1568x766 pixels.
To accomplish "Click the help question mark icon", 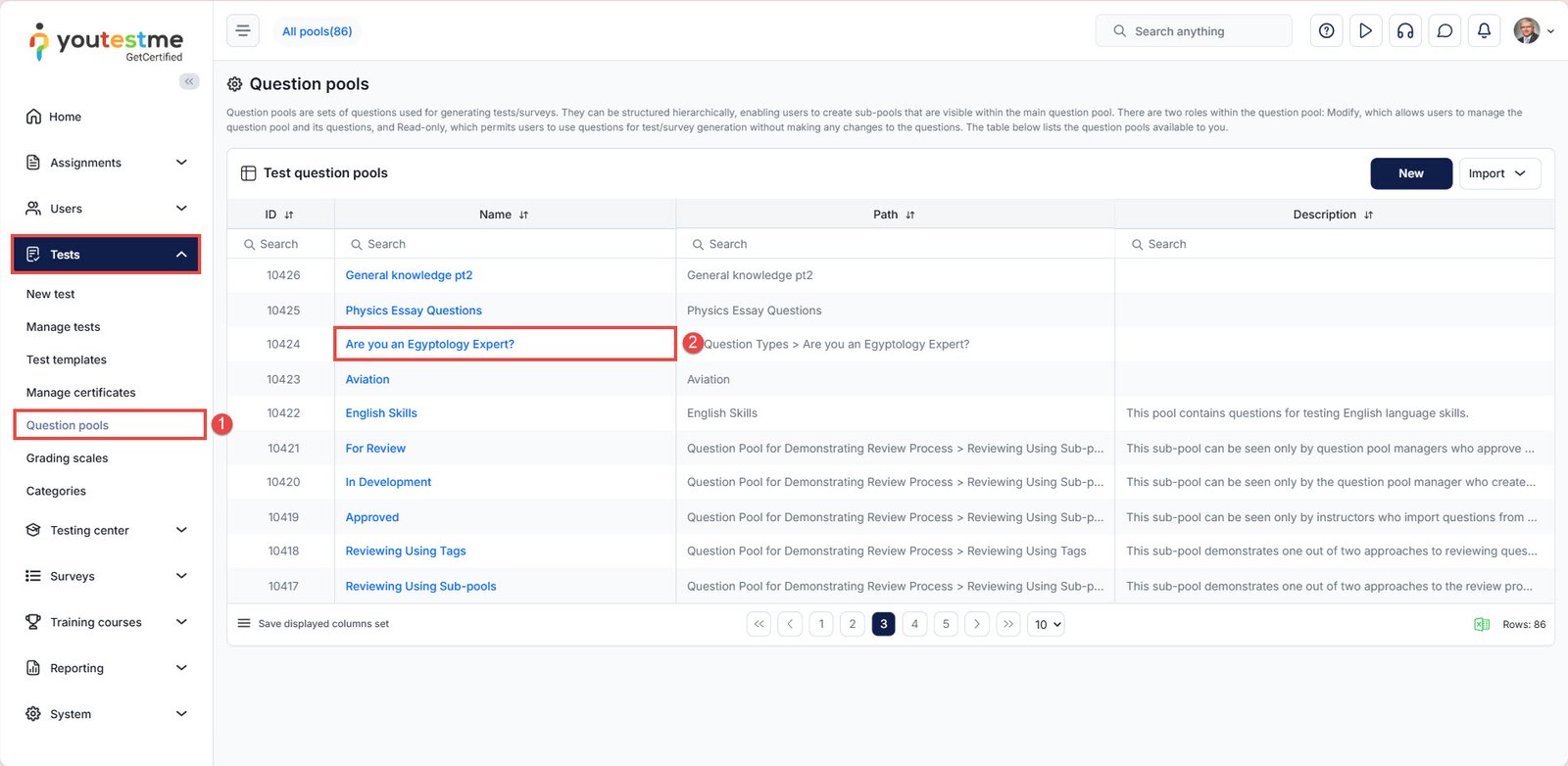I will coord(1326,31).
